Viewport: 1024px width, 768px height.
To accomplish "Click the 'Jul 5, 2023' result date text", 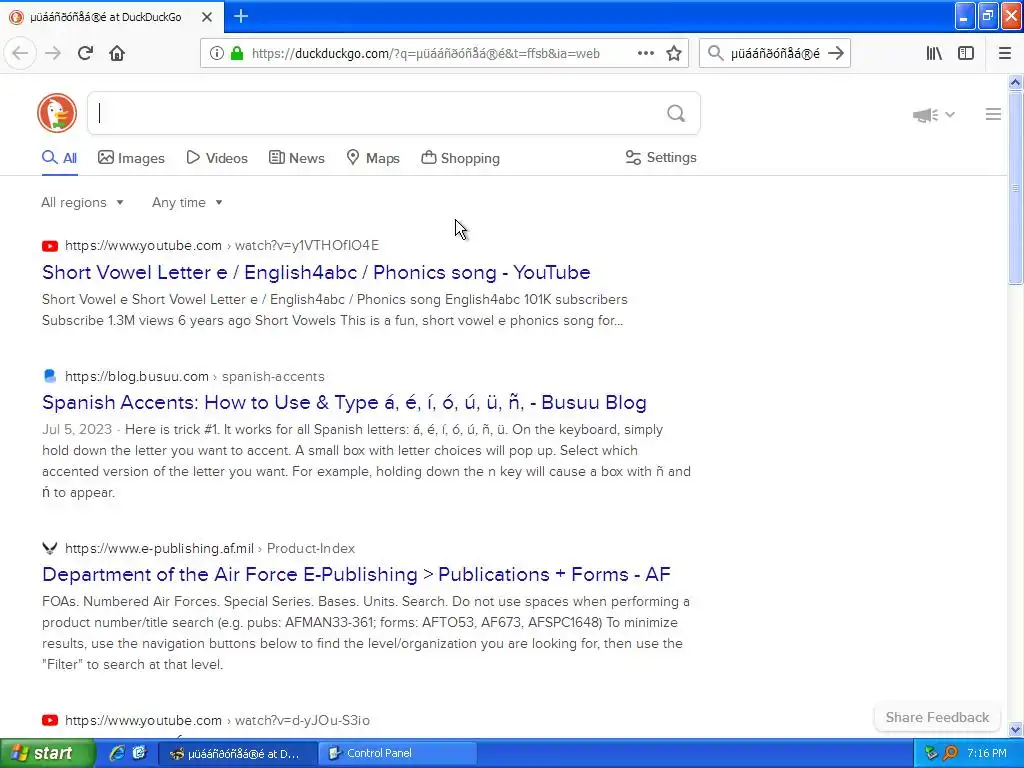I will [77, 430].
